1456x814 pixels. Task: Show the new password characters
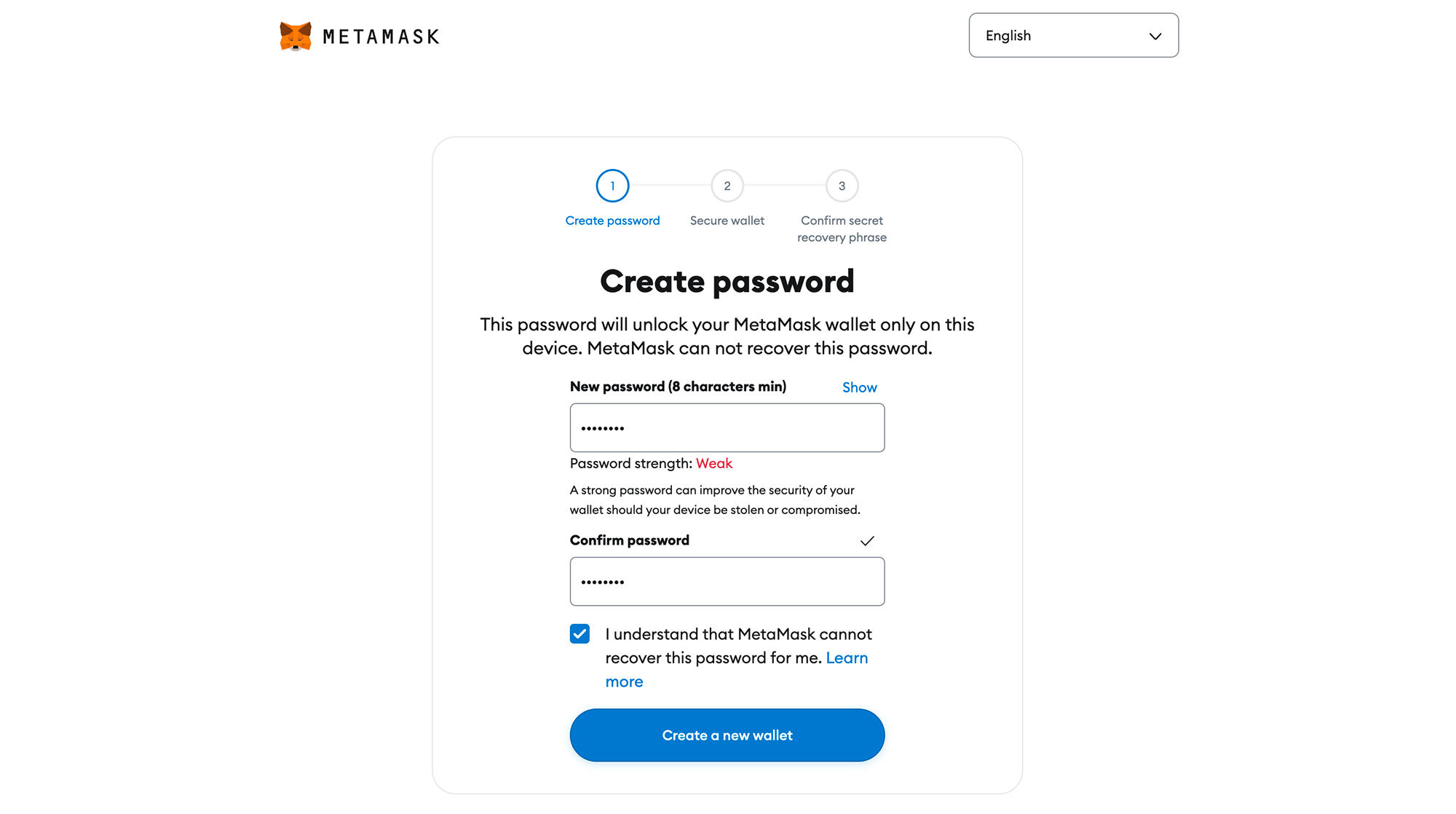click(x=859, y=387)
